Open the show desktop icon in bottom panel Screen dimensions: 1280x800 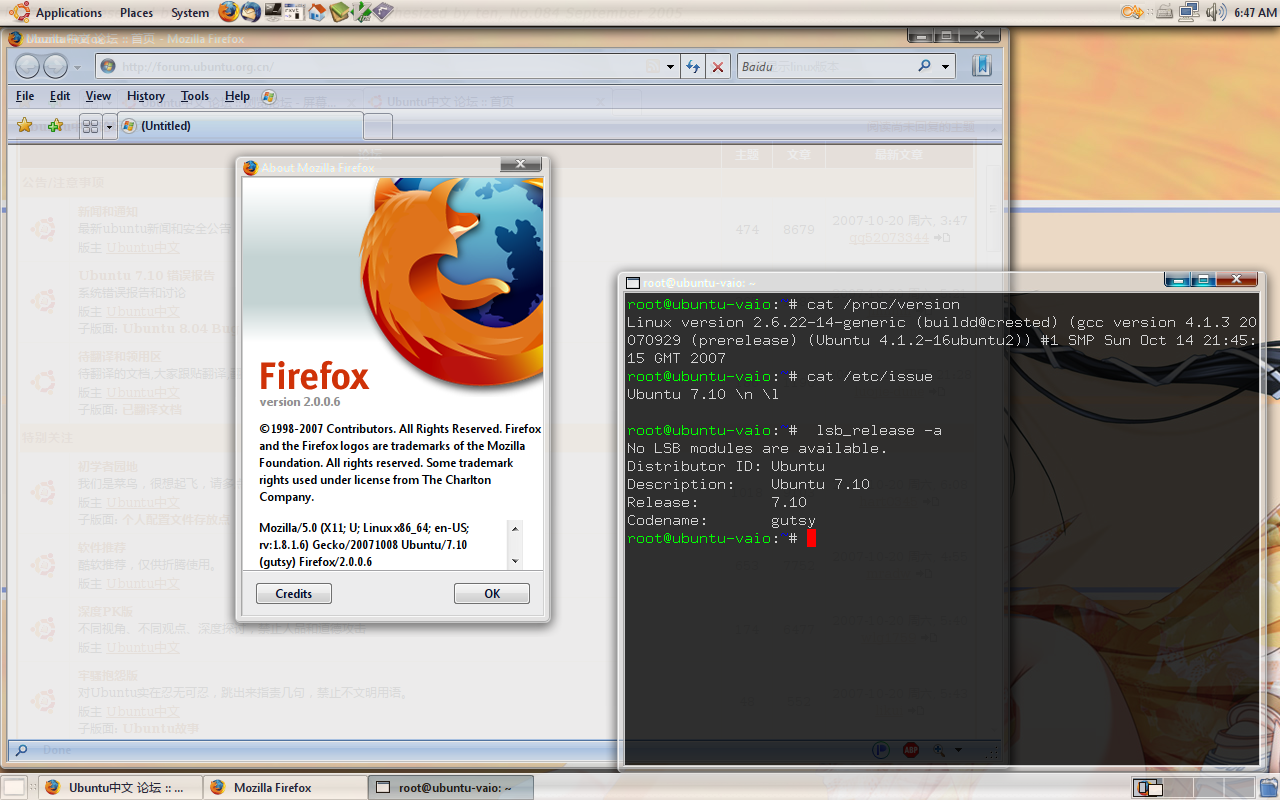coord(14,787)
